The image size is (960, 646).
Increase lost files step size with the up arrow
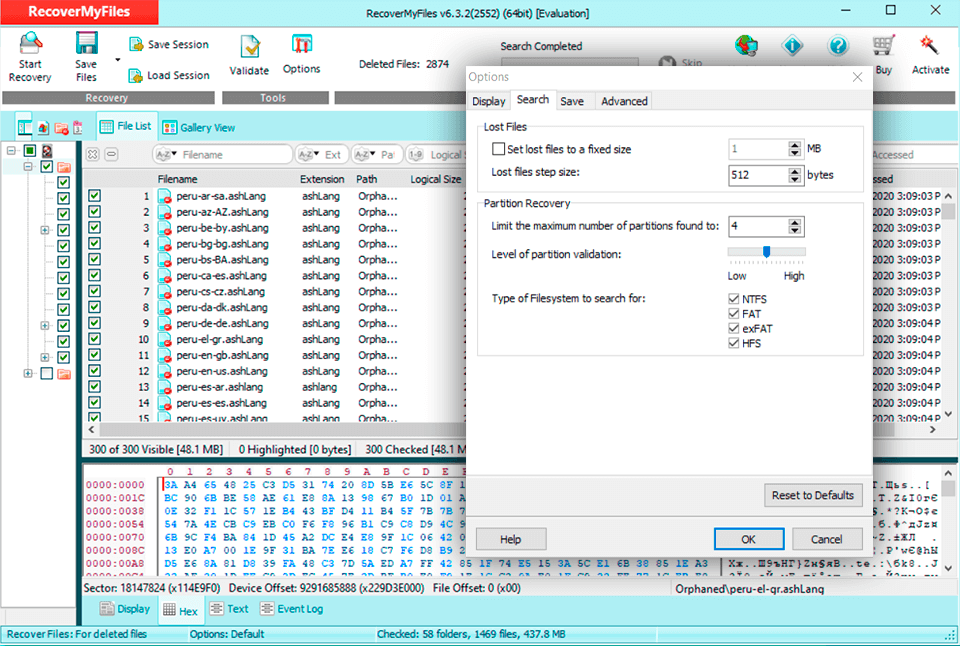(795, 171)
